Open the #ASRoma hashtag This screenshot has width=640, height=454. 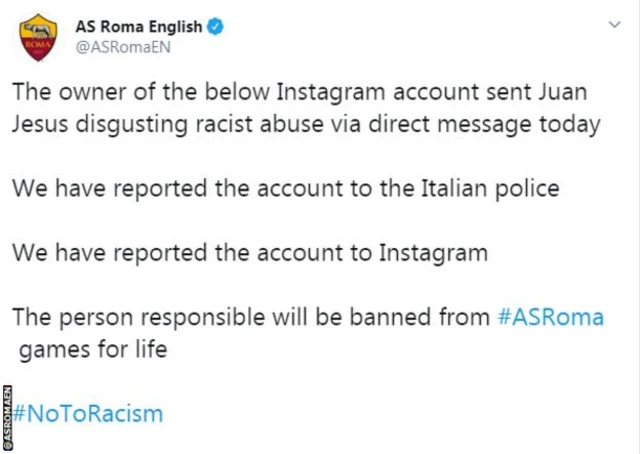(551, 318)
